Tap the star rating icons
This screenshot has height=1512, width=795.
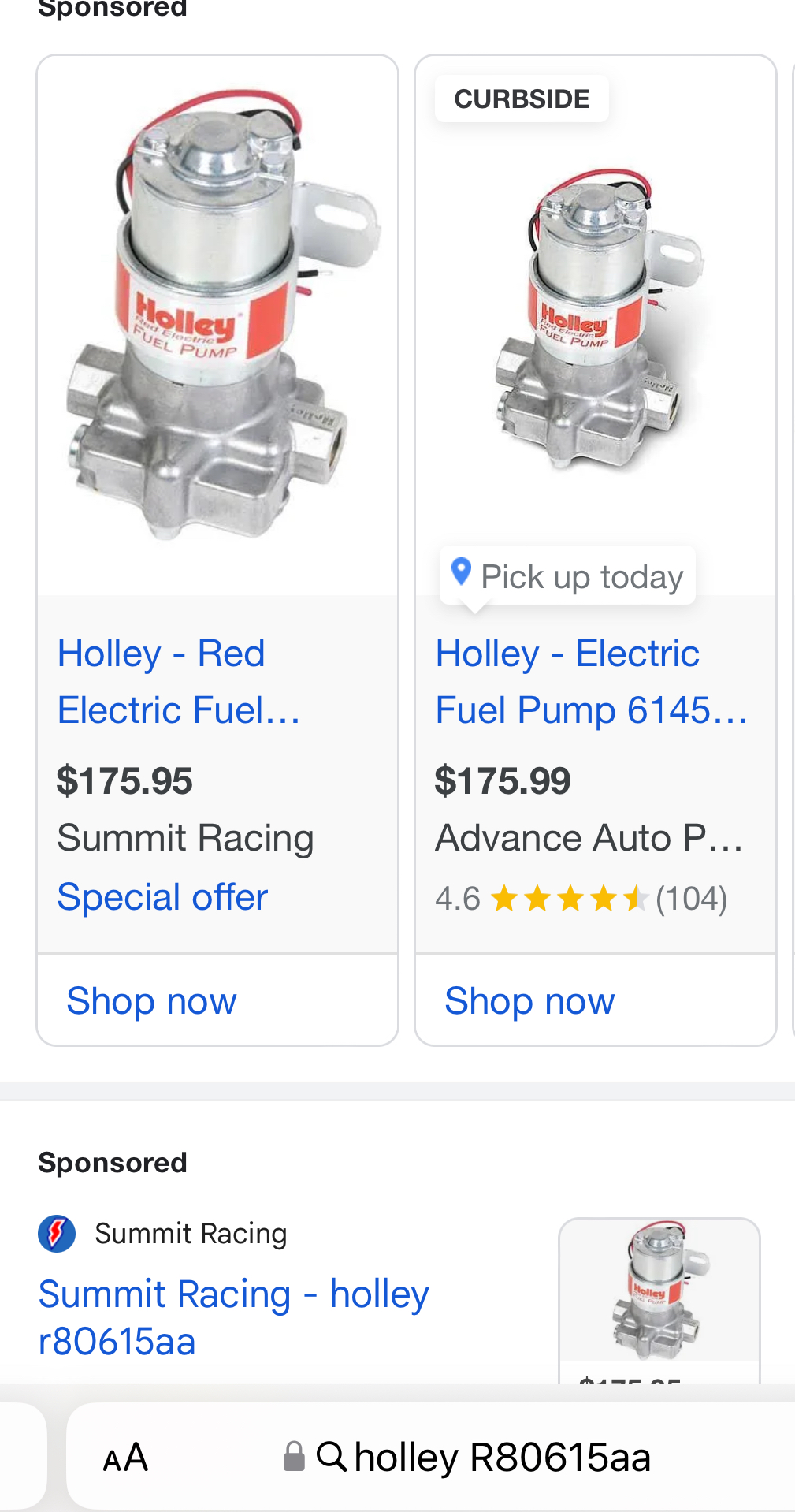(x=569, y=899)
